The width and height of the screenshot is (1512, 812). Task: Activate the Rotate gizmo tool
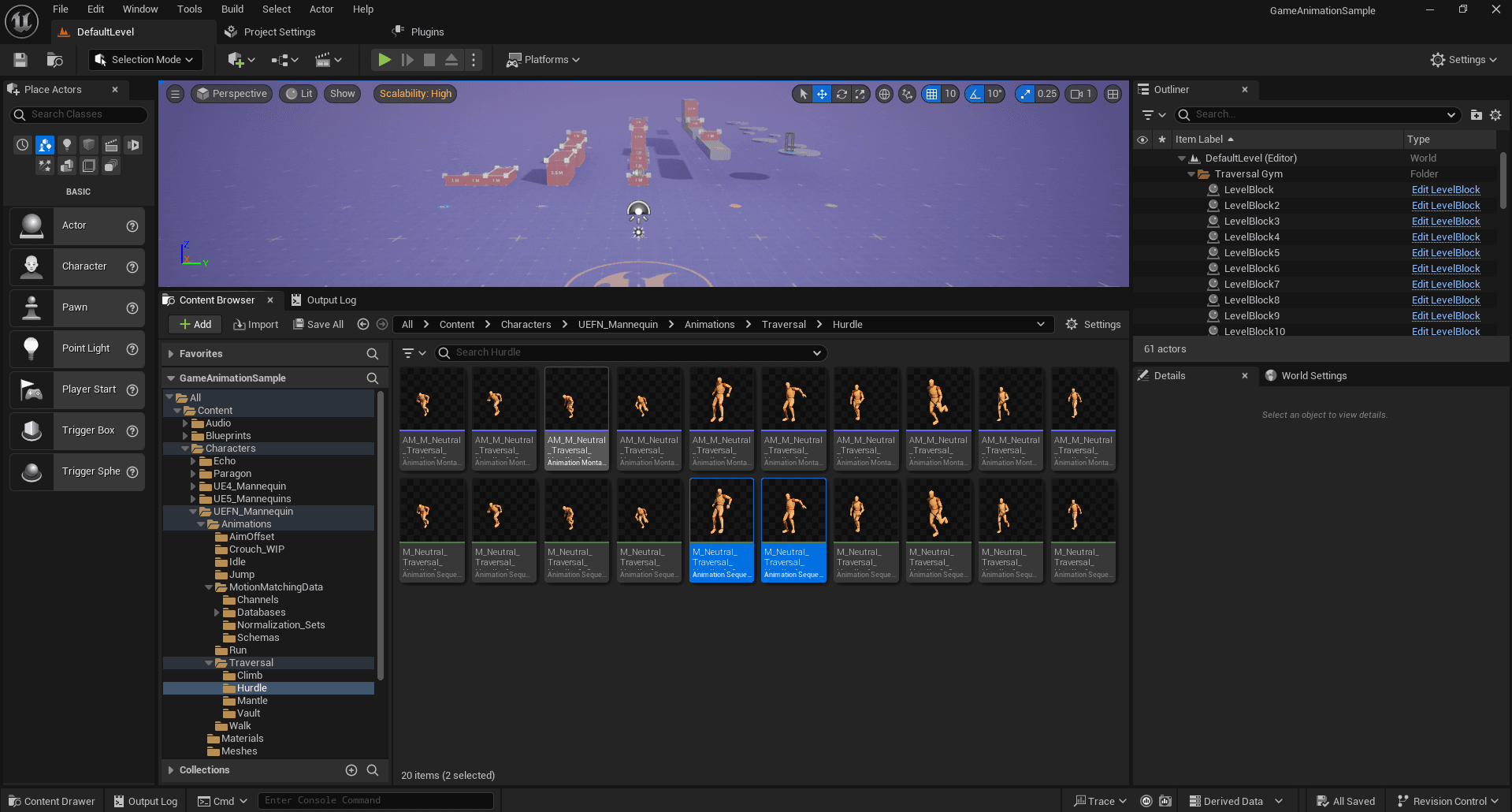[x=841, y=94]
